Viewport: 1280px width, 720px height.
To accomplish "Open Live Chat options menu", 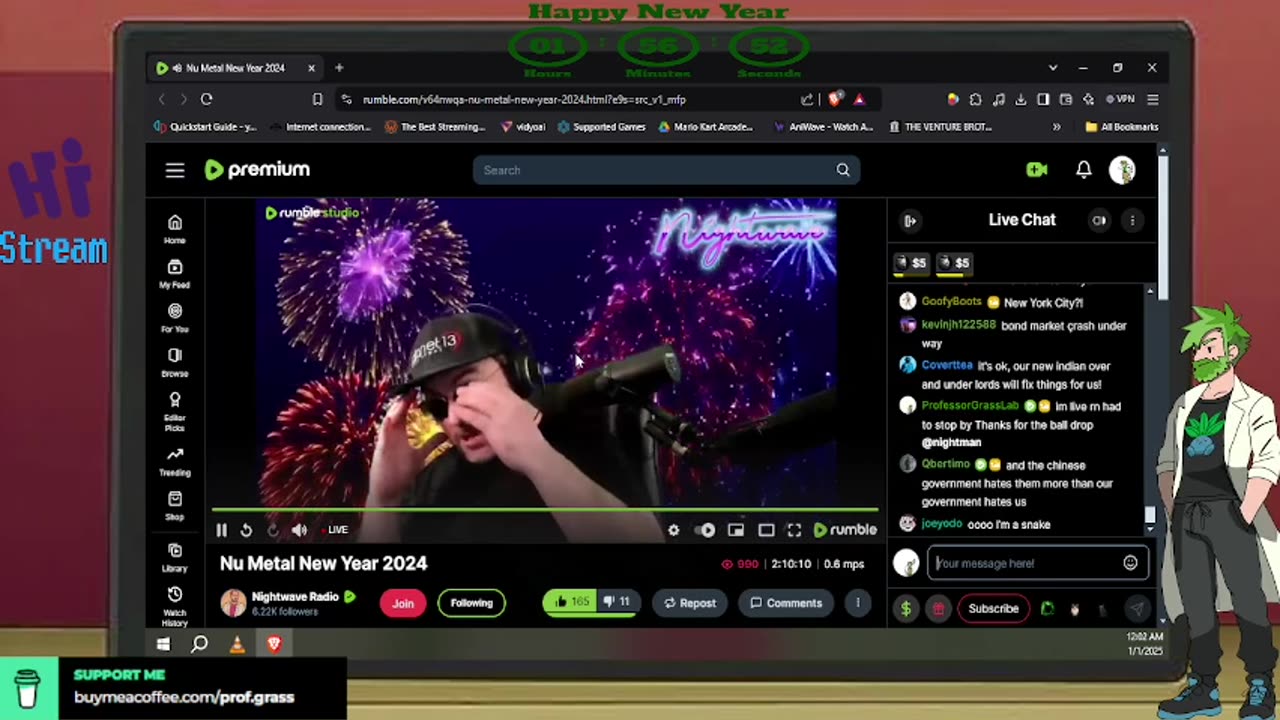I will click(x=1132, y=221).
